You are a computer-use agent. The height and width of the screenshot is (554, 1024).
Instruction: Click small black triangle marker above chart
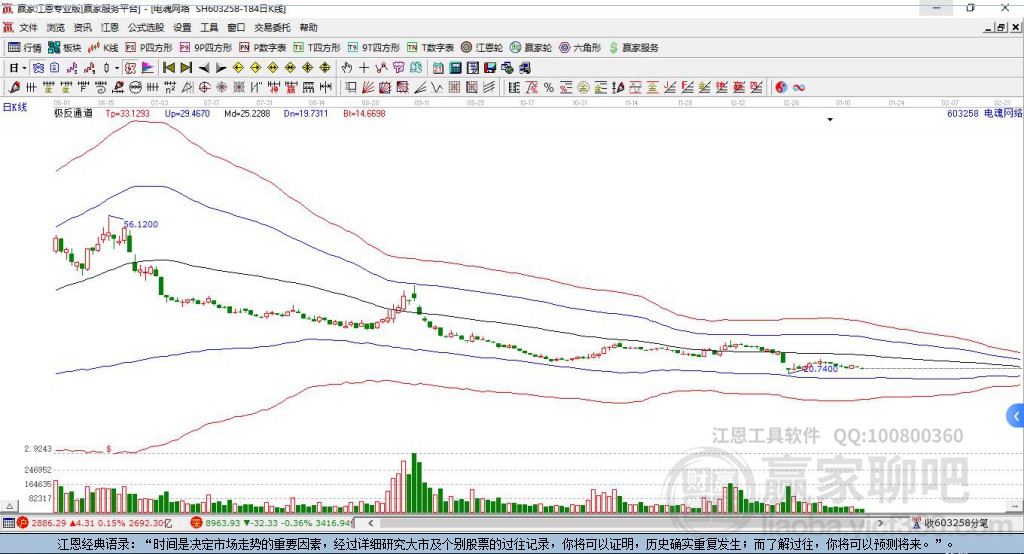pos(830,120)
